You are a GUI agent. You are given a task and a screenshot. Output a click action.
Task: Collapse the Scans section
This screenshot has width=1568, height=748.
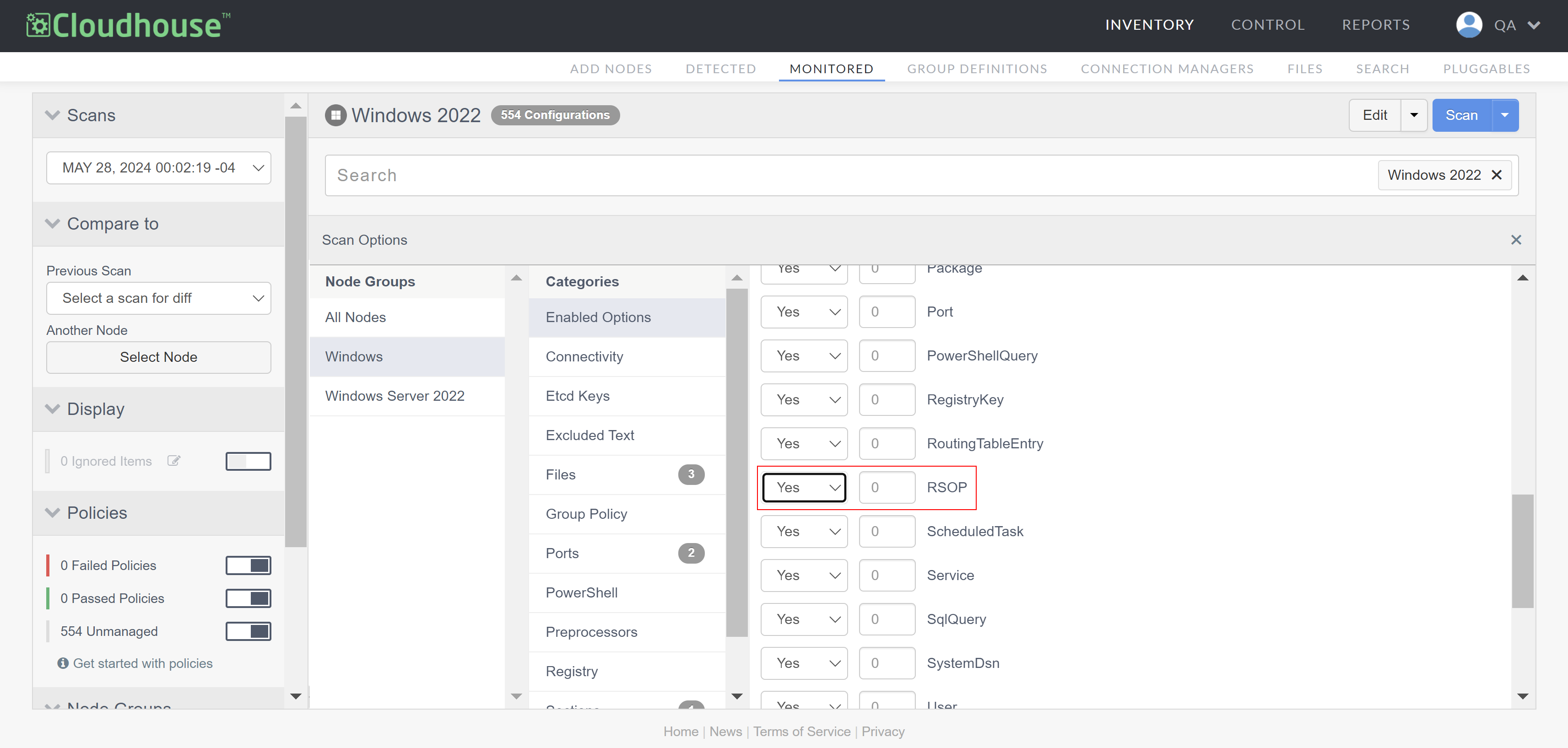[53, 115]
